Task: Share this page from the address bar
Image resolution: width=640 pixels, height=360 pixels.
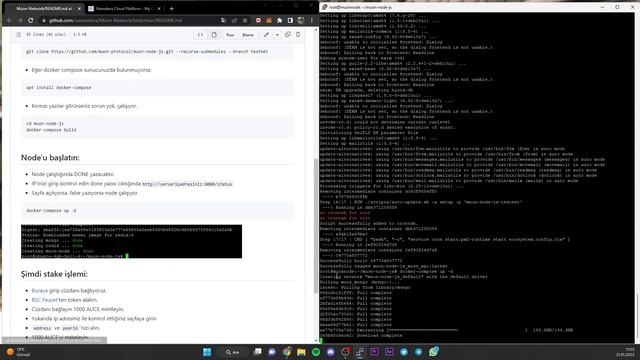Action: pyautogui.click(x=234, y=20)
